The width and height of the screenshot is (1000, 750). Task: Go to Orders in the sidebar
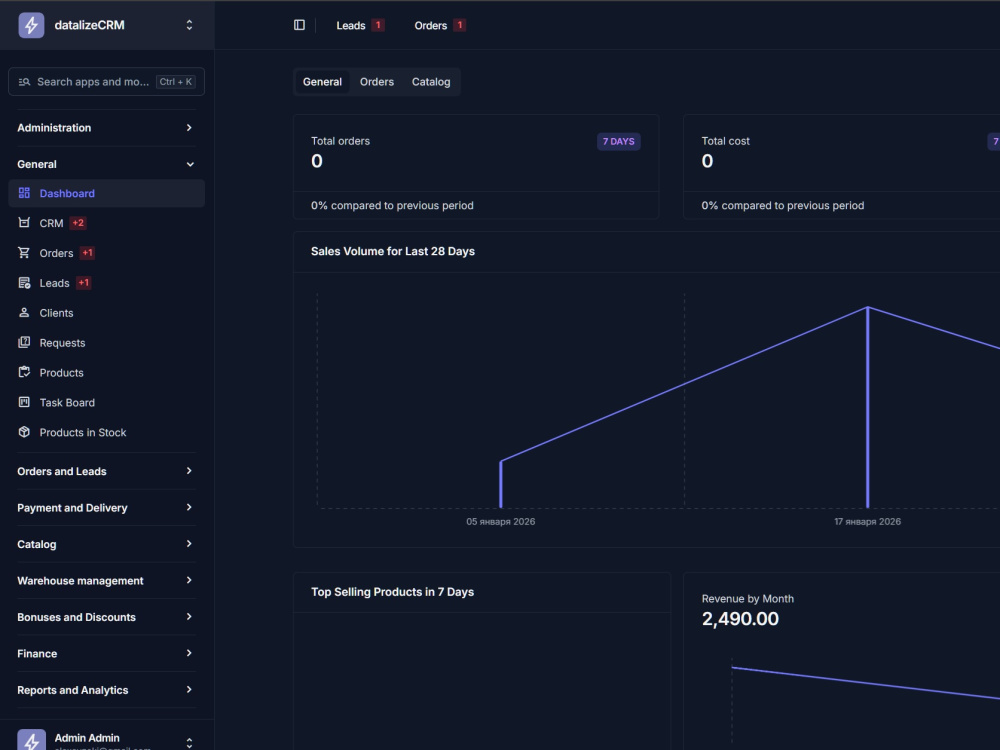tap(106, 253)
